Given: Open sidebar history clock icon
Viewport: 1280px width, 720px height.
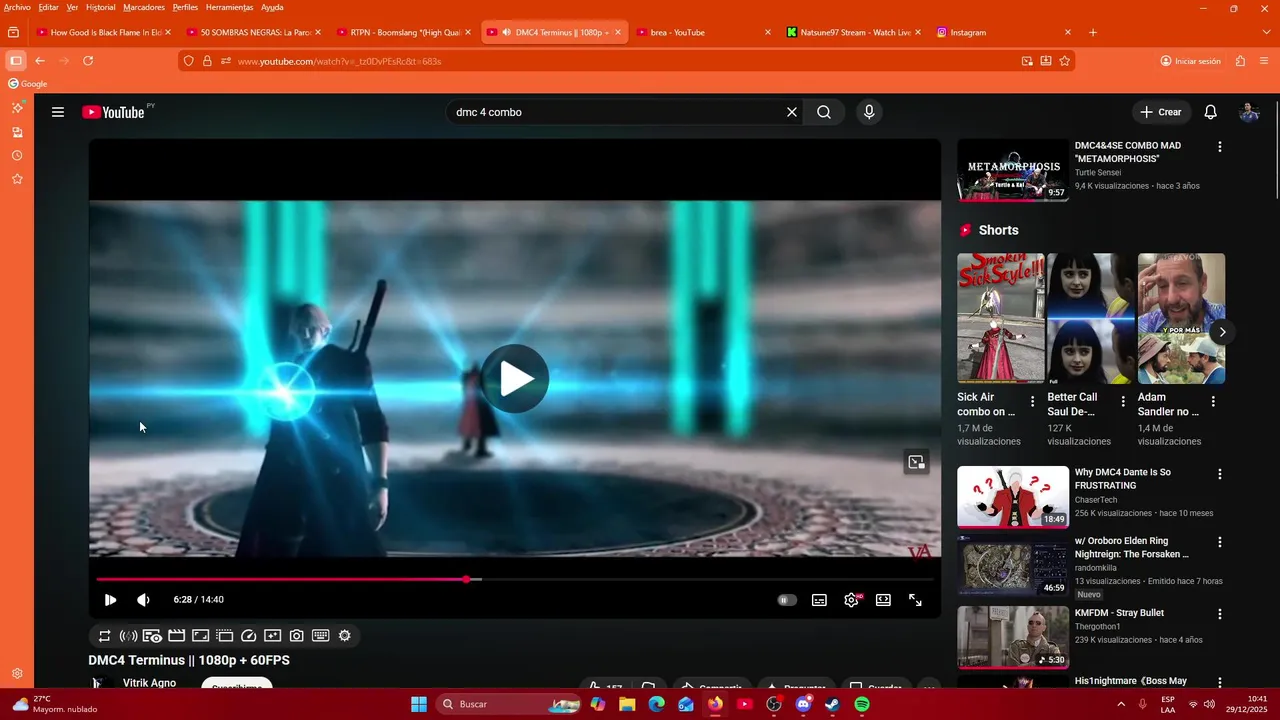Looking at the screenshot, I should 17,156.
